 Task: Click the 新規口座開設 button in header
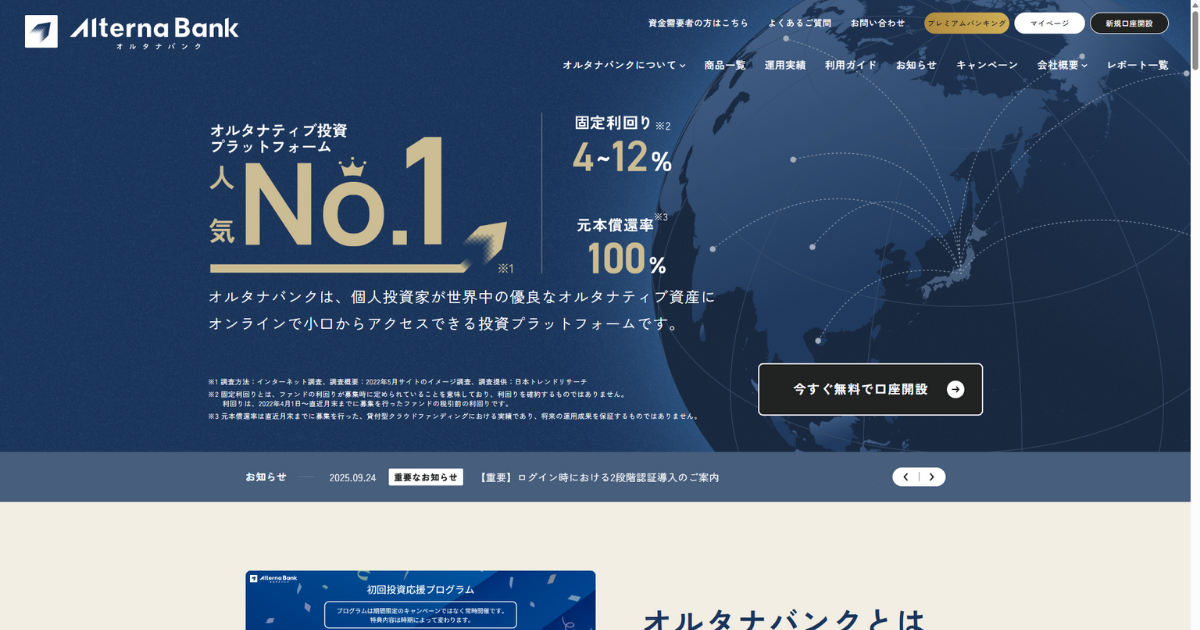[x=1129, y=23]
